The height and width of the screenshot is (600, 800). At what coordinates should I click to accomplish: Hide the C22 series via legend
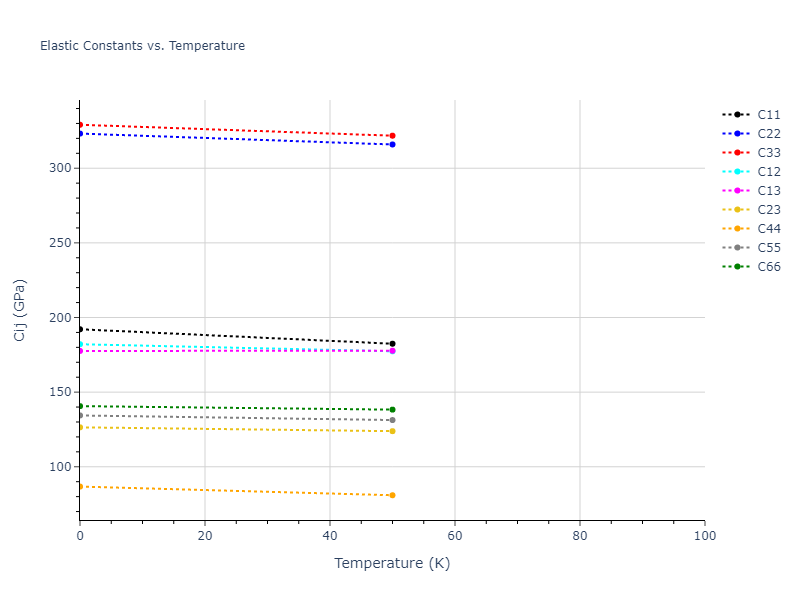coord(768,134)
